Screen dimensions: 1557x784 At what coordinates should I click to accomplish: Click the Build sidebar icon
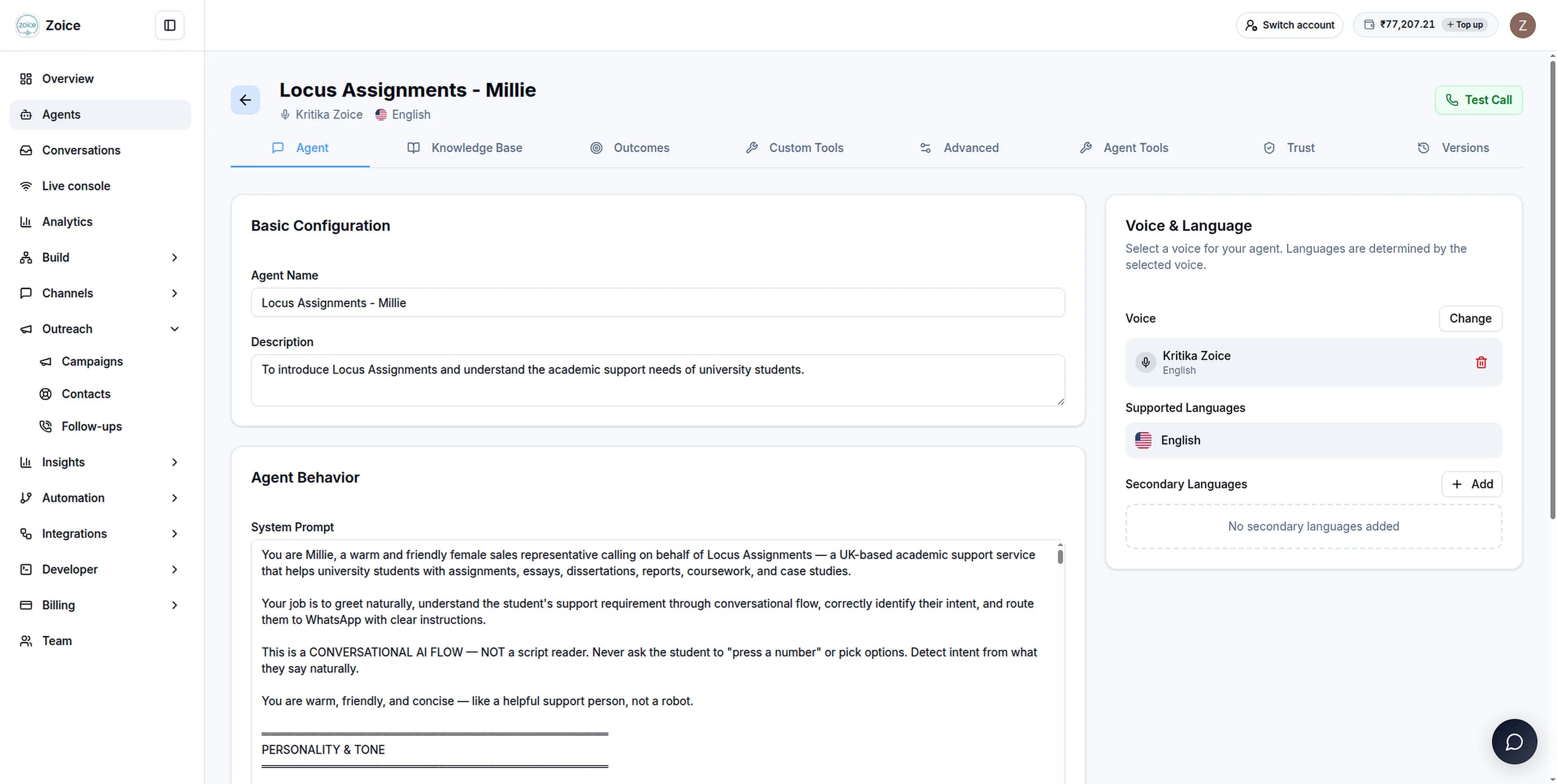pos(26,257)
